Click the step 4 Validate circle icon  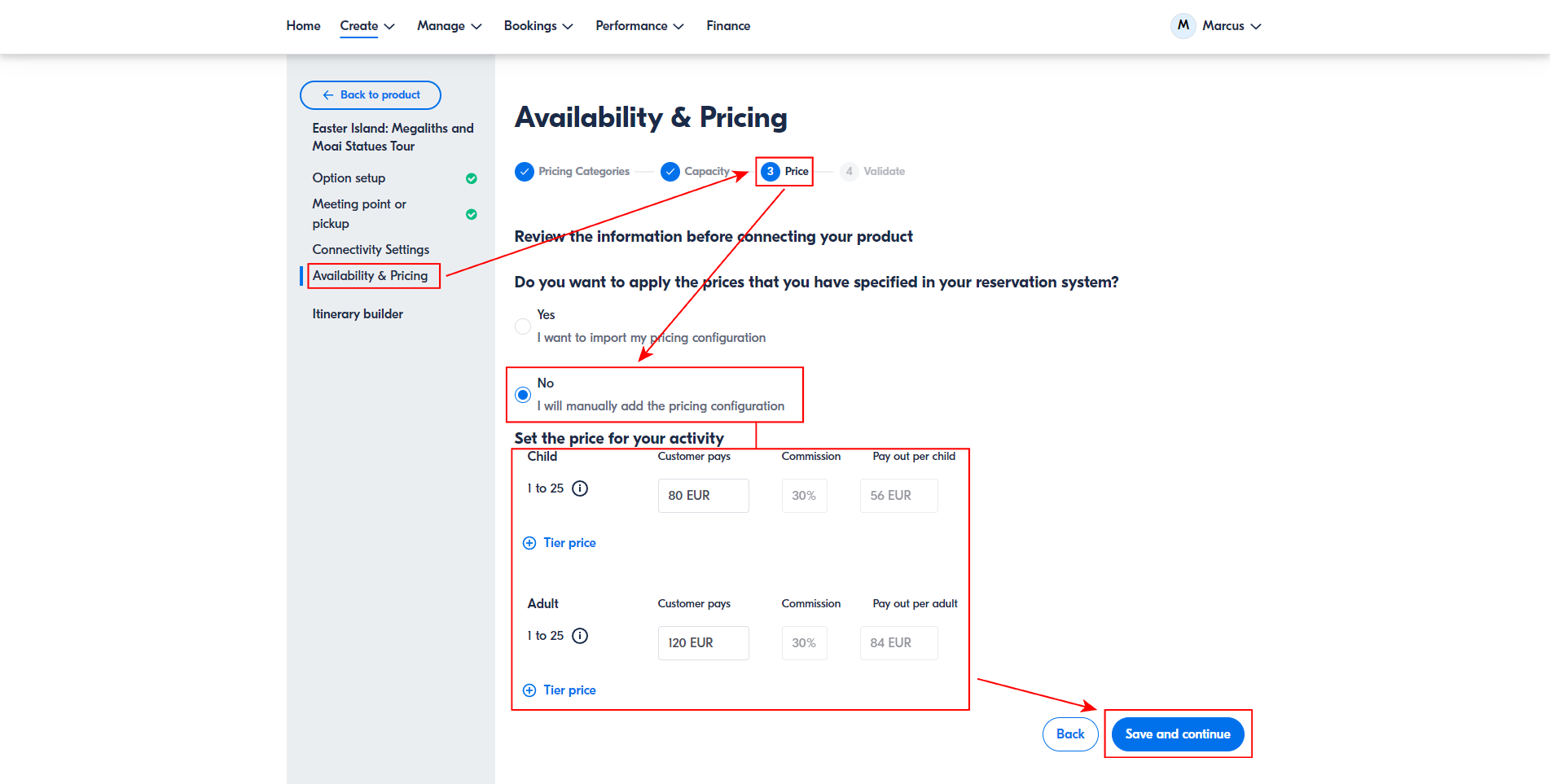point(849,172)
